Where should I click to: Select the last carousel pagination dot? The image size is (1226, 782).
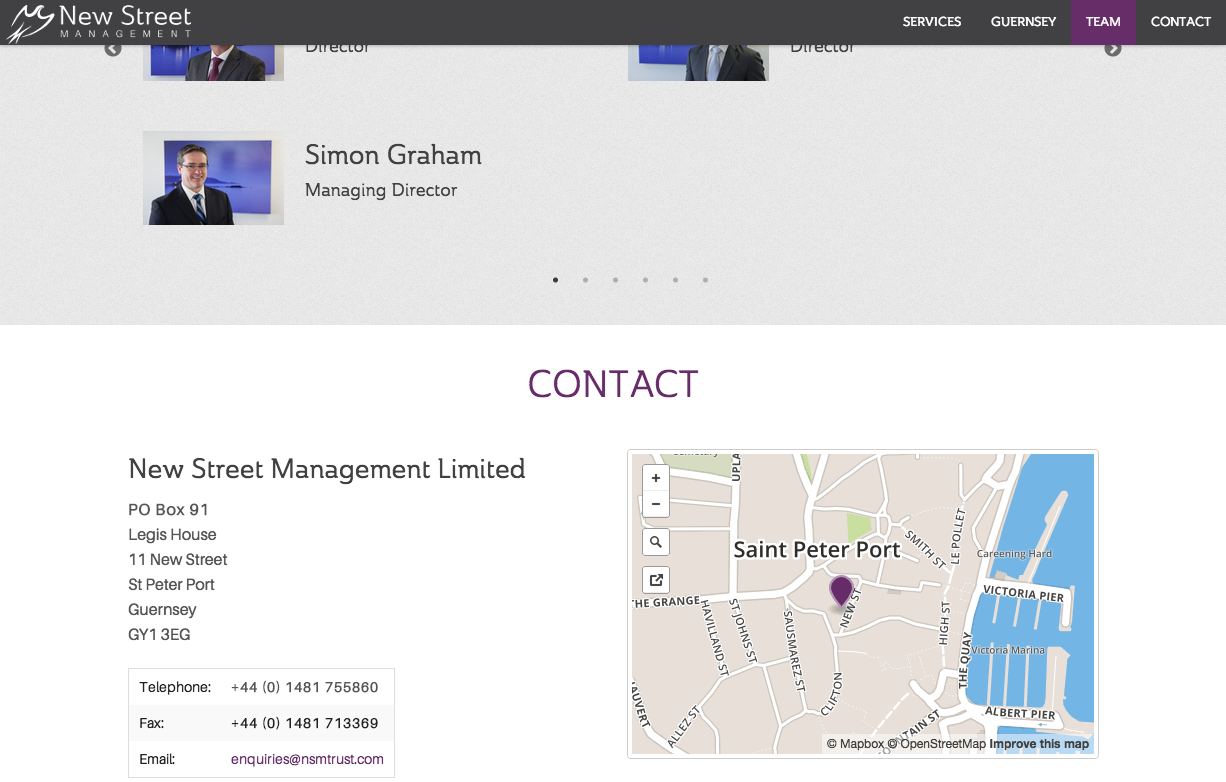pos(706,280)
